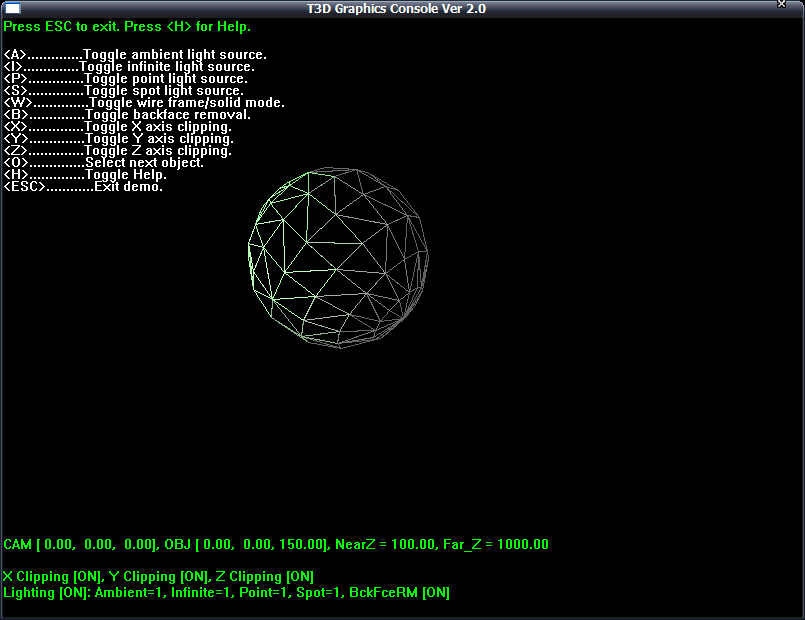Click the 'Toggle ambient light source' help line
The height and width of the screenshot is (620, 805).
click(x=135, y=54)
